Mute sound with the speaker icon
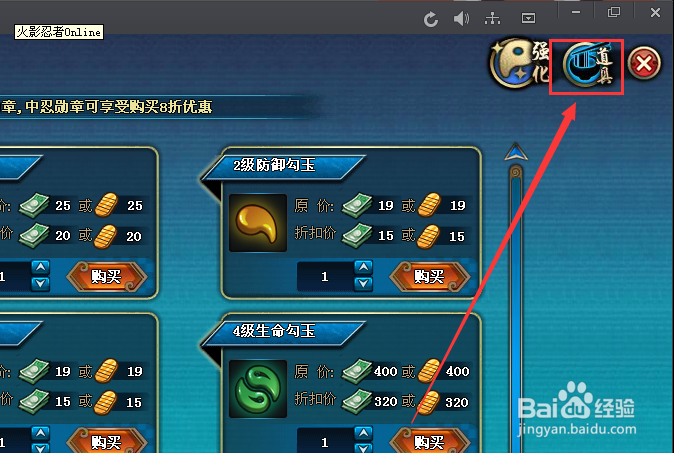Screen dimensions: 674x453 click(461, 19)
